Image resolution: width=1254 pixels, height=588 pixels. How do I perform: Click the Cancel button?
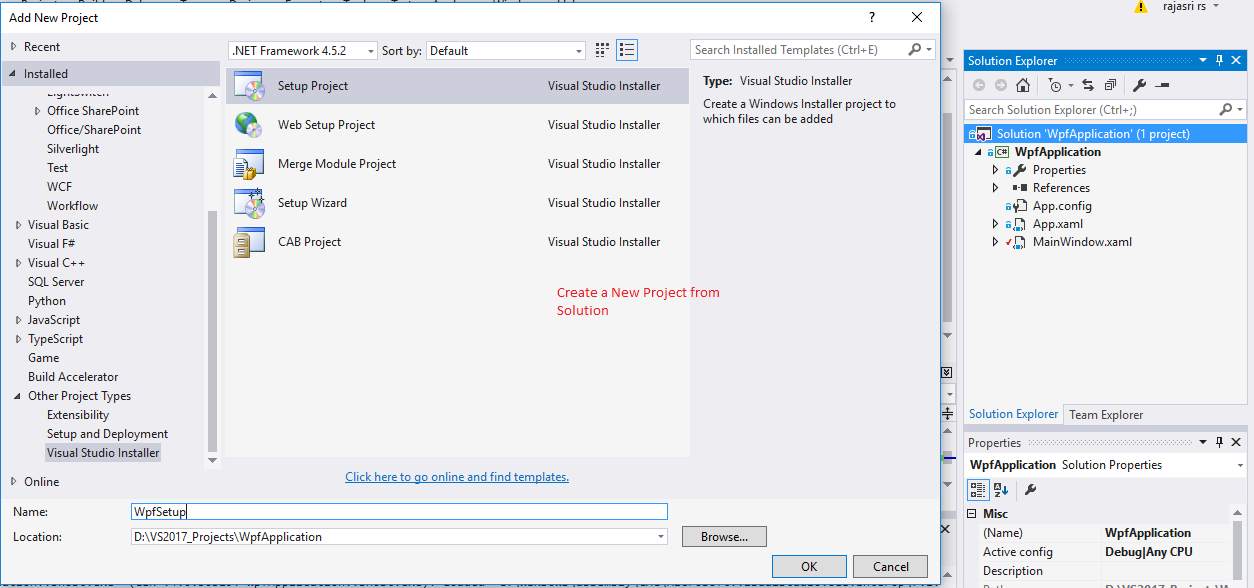click(890, 567)
